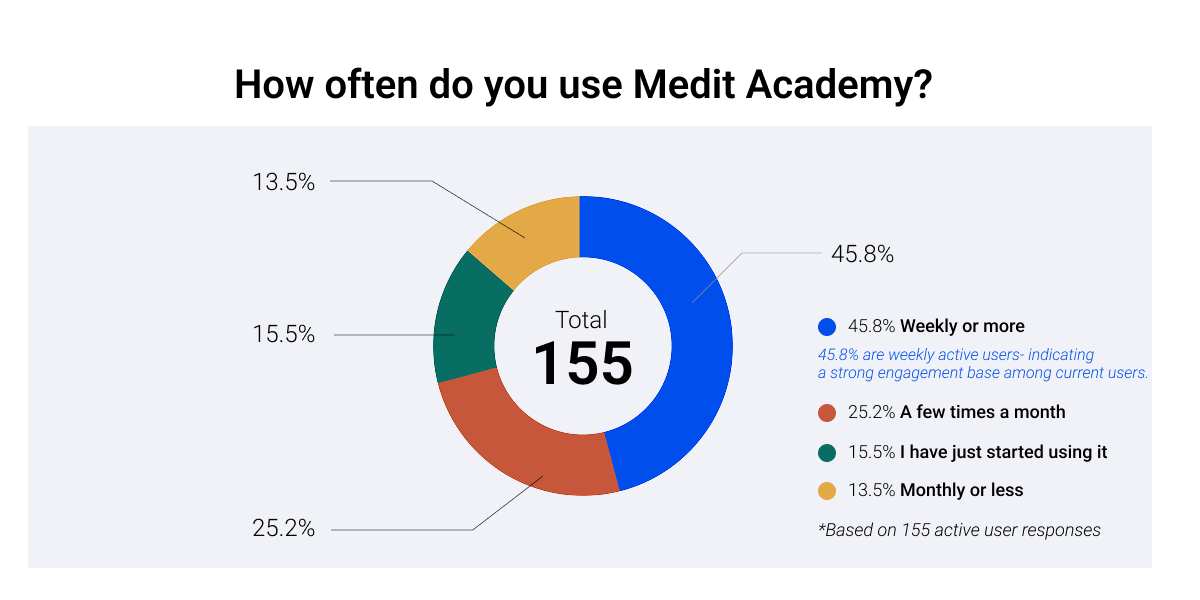
Task: Click the 45.8% callout label beside the chart
Action: click(862, 255)
